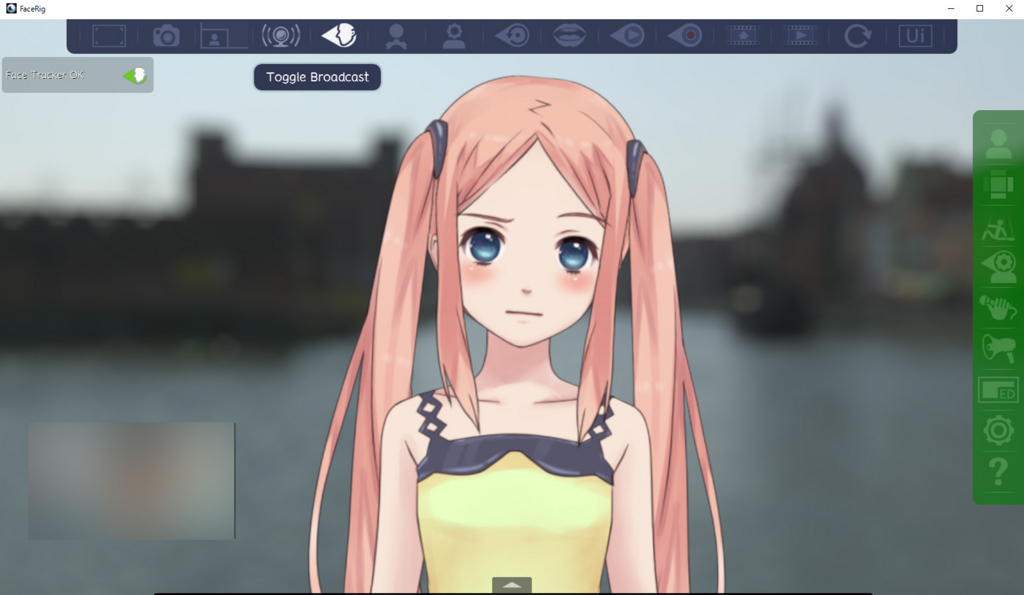Viewport: 1024px width, 595px height.
Task: Click the fullscreen frame icon
Action: 108,36
